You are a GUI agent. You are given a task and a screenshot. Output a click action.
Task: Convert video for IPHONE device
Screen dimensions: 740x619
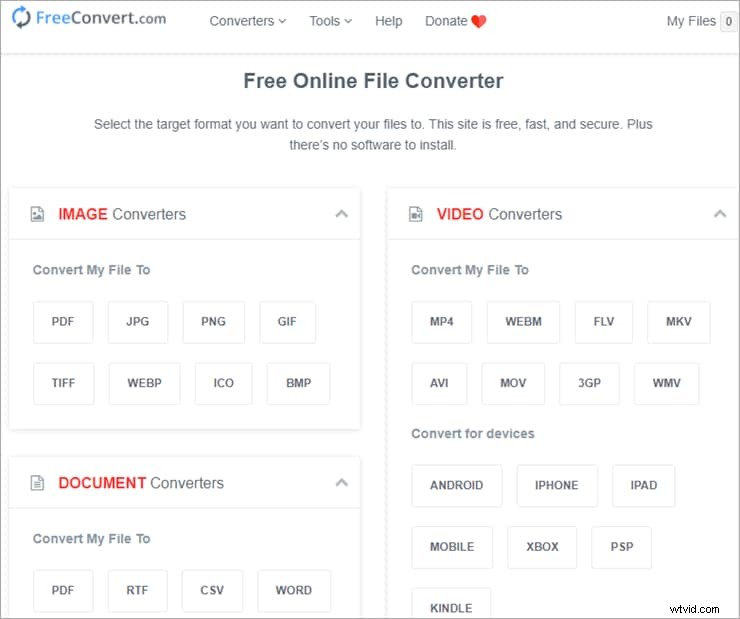[557, 486]
